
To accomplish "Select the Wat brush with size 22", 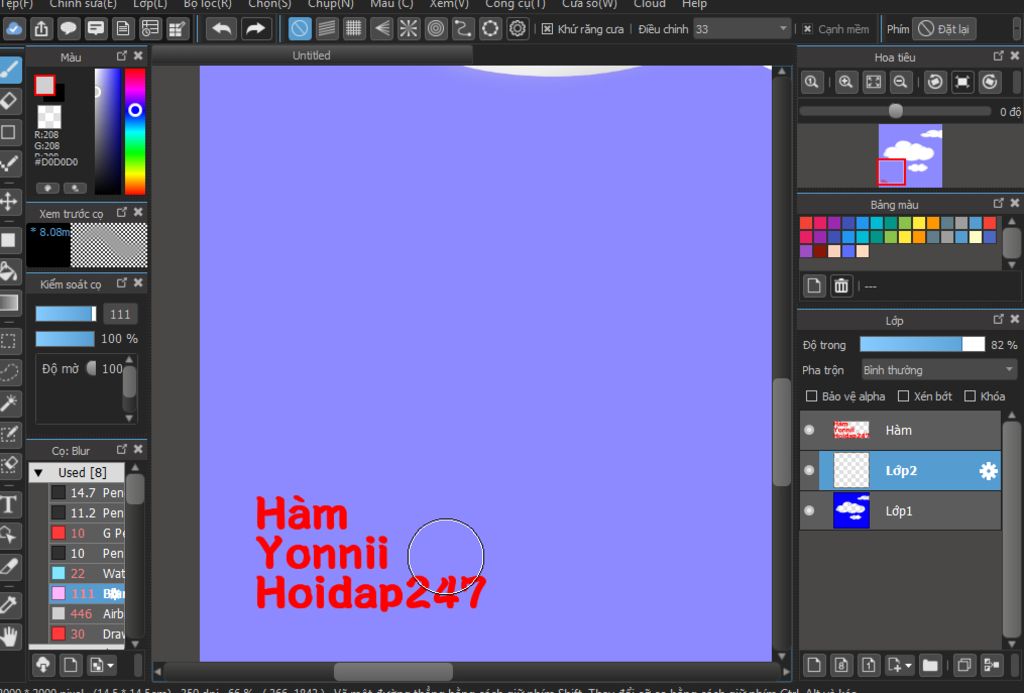I will 87,573.
